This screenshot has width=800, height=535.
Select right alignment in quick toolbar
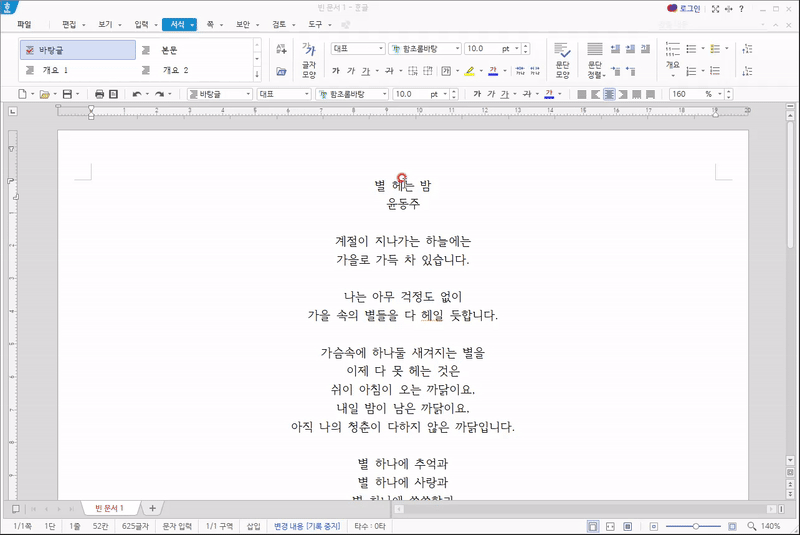tap(623, 94)
